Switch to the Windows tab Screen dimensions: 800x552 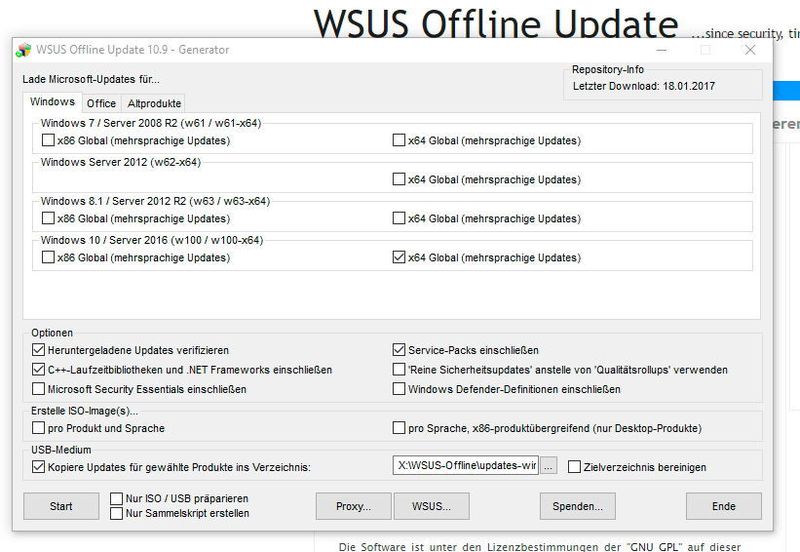pyautogui.click(x=52, y=102)
